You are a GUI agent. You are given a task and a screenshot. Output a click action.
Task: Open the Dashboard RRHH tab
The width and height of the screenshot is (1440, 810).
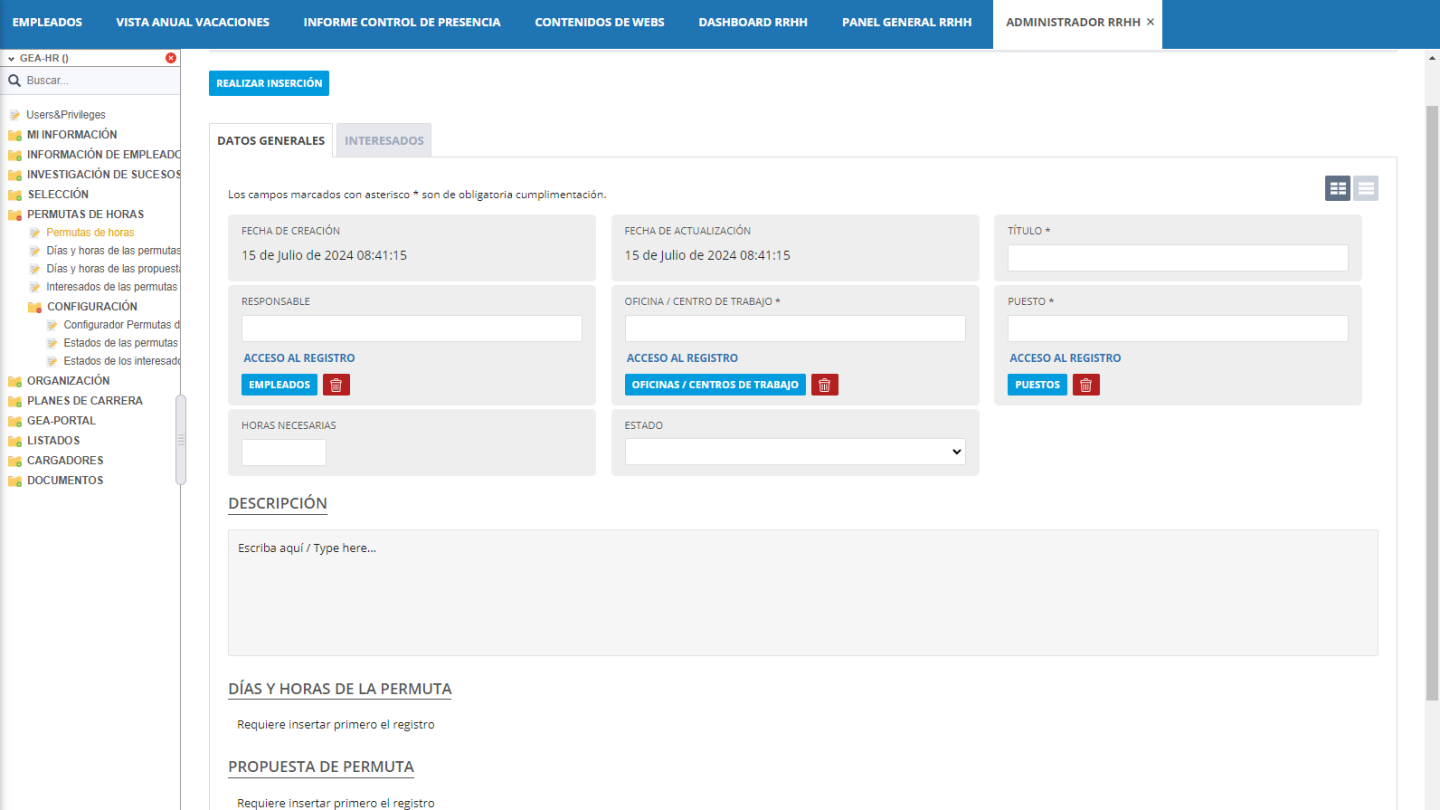coord(752,22)
